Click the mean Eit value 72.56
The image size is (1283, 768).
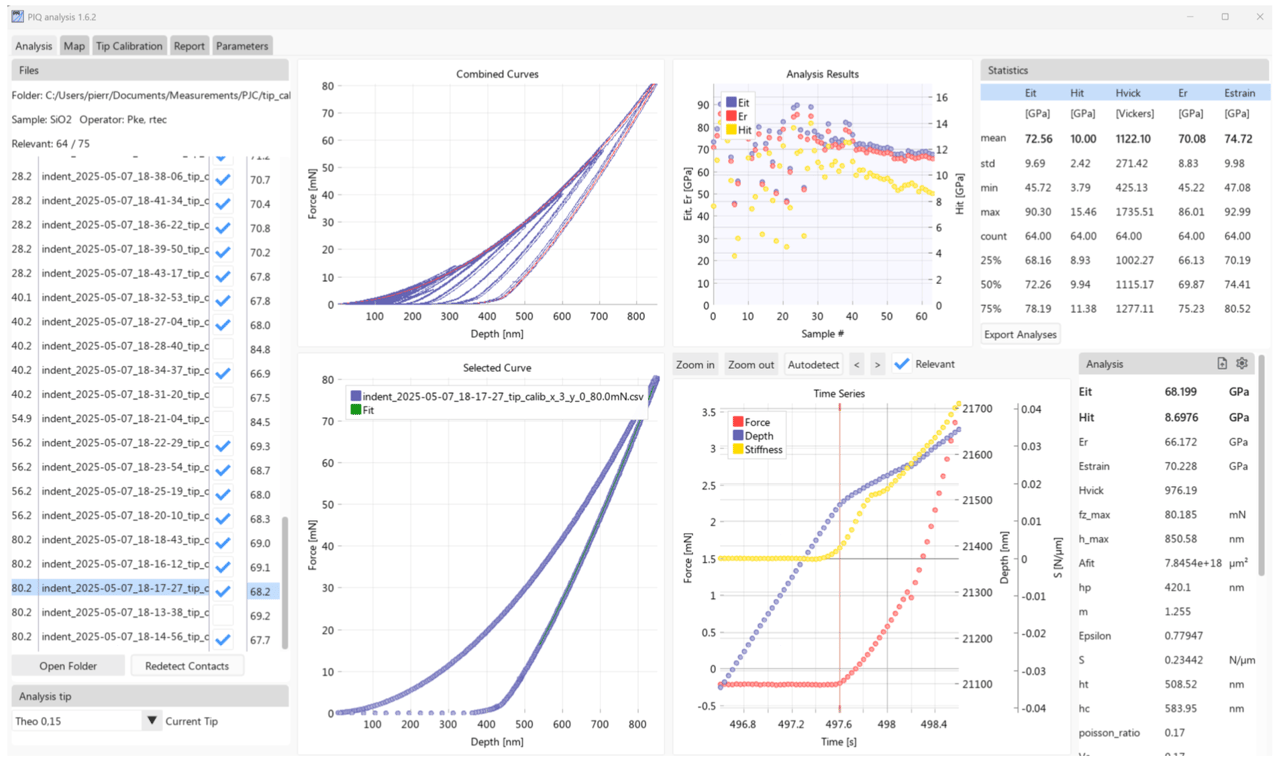pos(1038,139)
